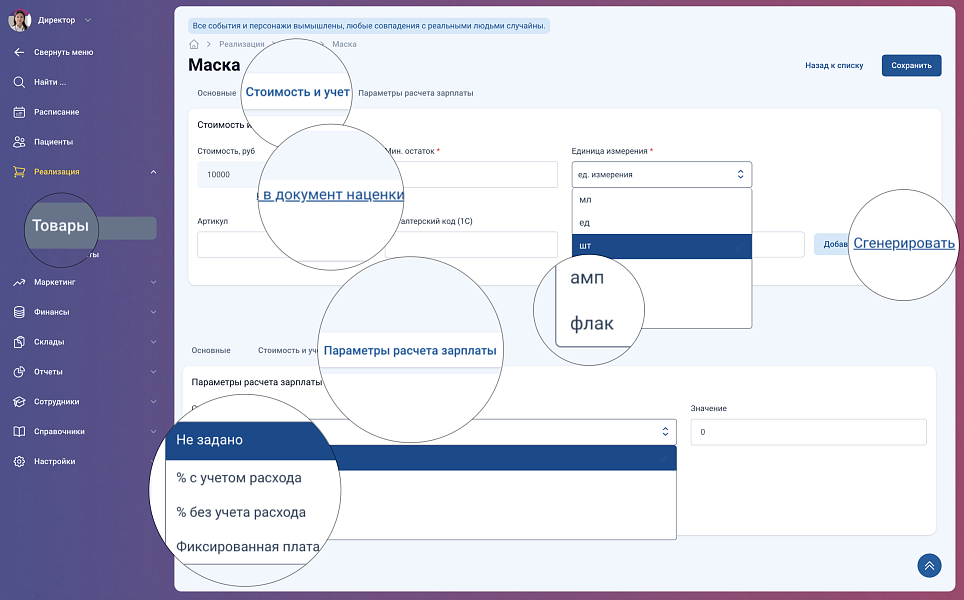Switch to the Основные tab
This screenshot has width=964, height=600.
tap(216, 93)
